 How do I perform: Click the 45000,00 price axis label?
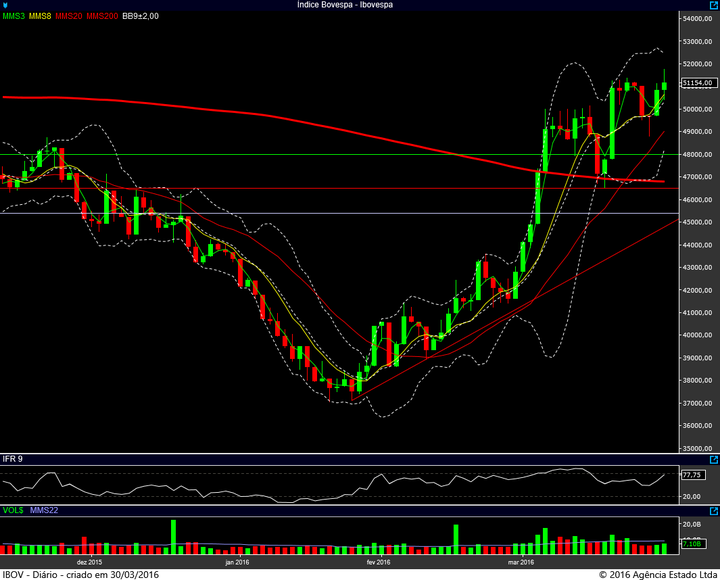(x=698, y=222)
